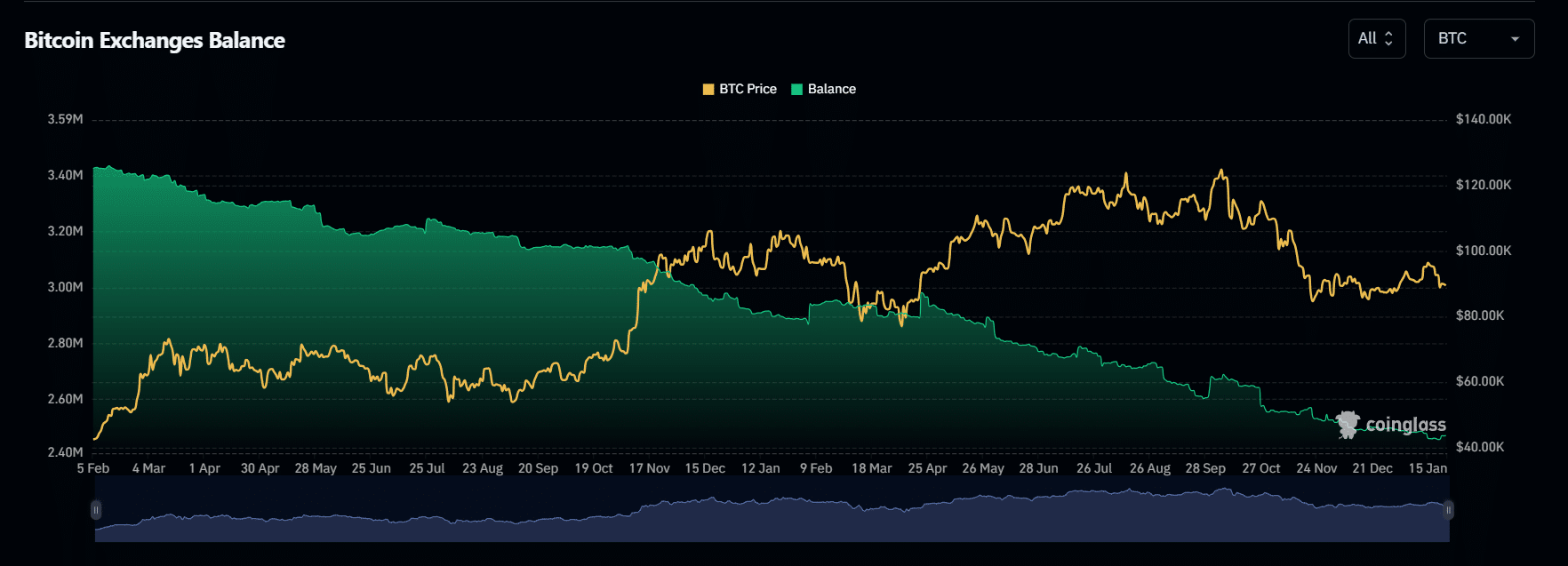
Task: Toggle the Balance legend label
Action: pos(831,89)
